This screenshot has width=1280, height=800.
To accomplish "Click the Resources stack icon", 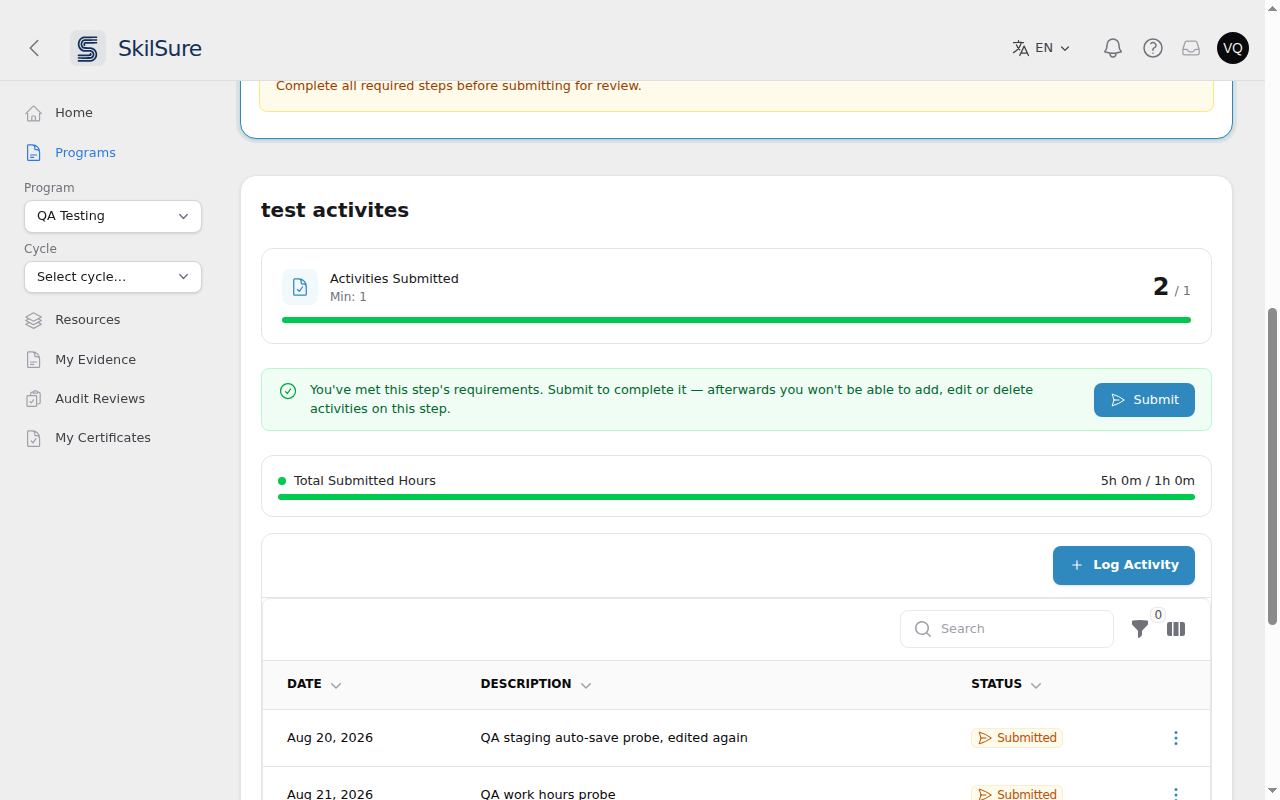I will 34,320.
